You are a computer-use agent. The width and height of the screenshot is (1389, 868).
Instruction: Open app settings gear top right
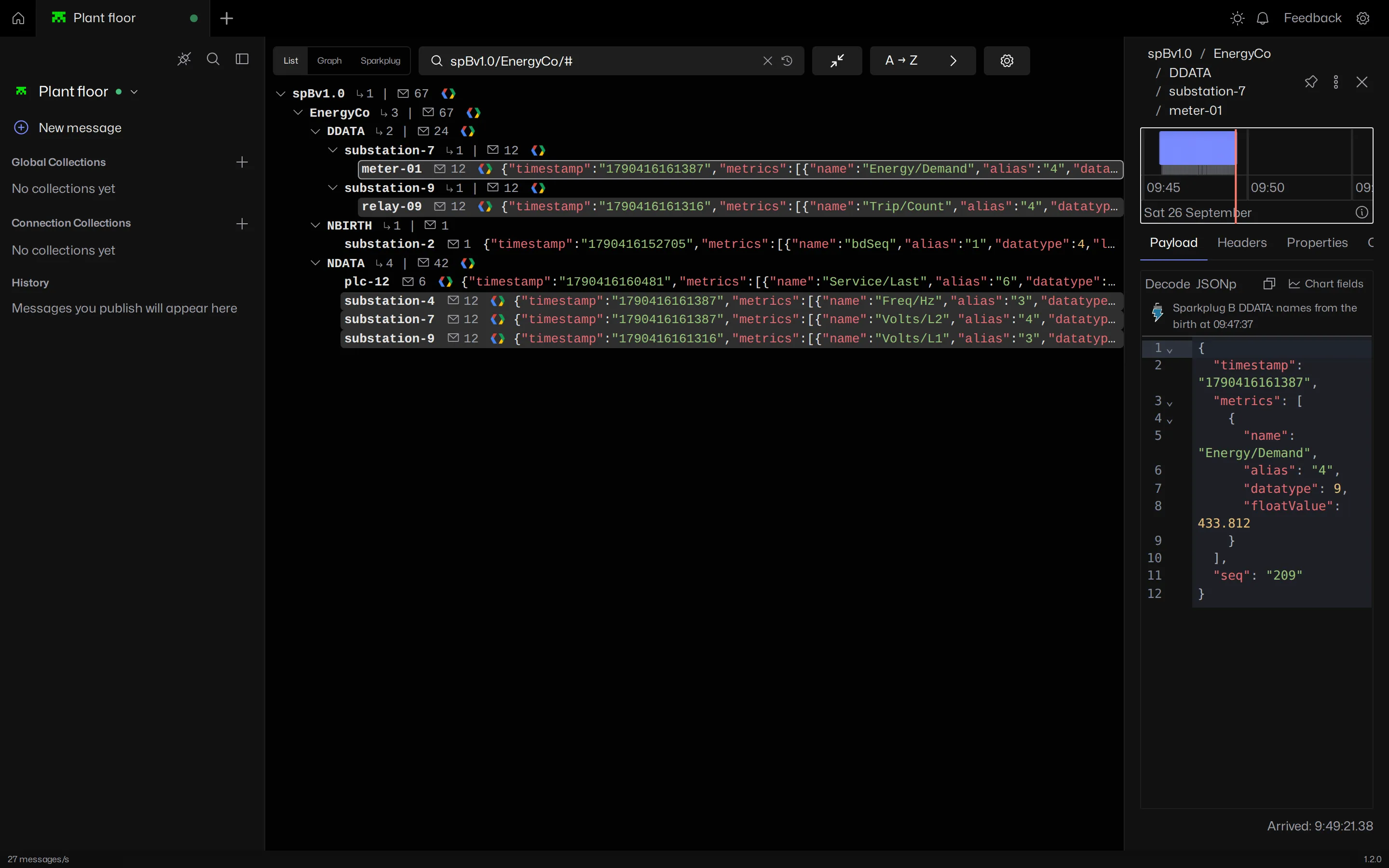pos(1363,18)
